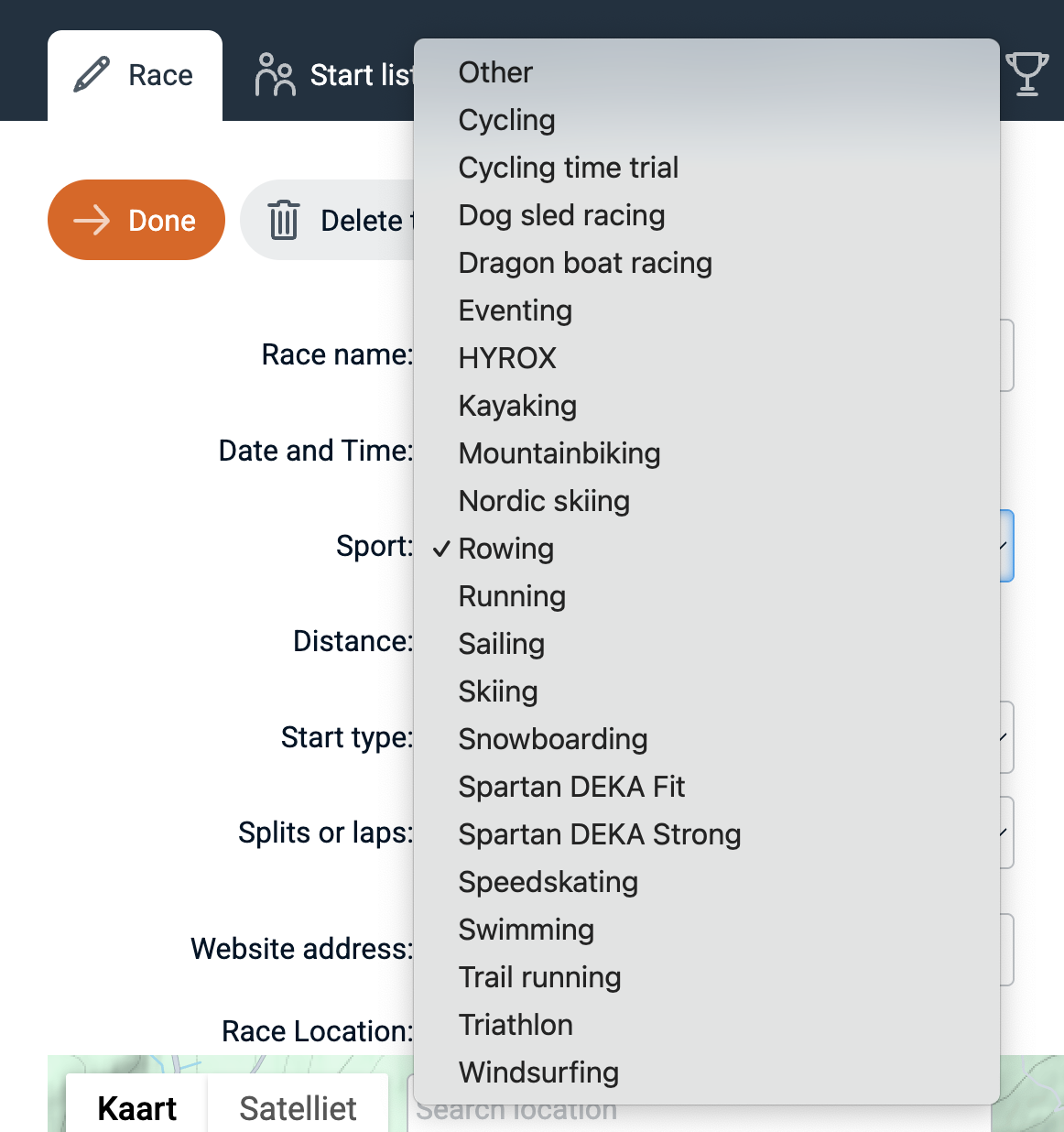The width and height of the screenshot is (1064, 1132).
Task: Choose Triathlon in the sport dropdown
Action: (x=516, y=1025)
